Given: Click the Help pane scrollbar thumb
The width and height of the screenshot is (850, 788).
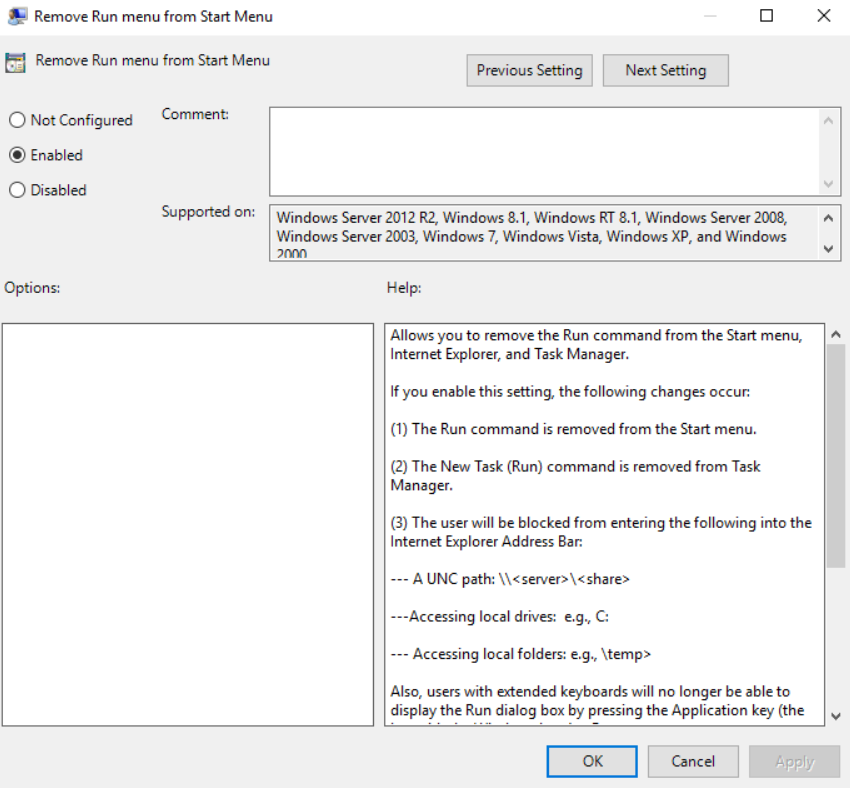Looking at the screenshot, I should click(836, 455).
